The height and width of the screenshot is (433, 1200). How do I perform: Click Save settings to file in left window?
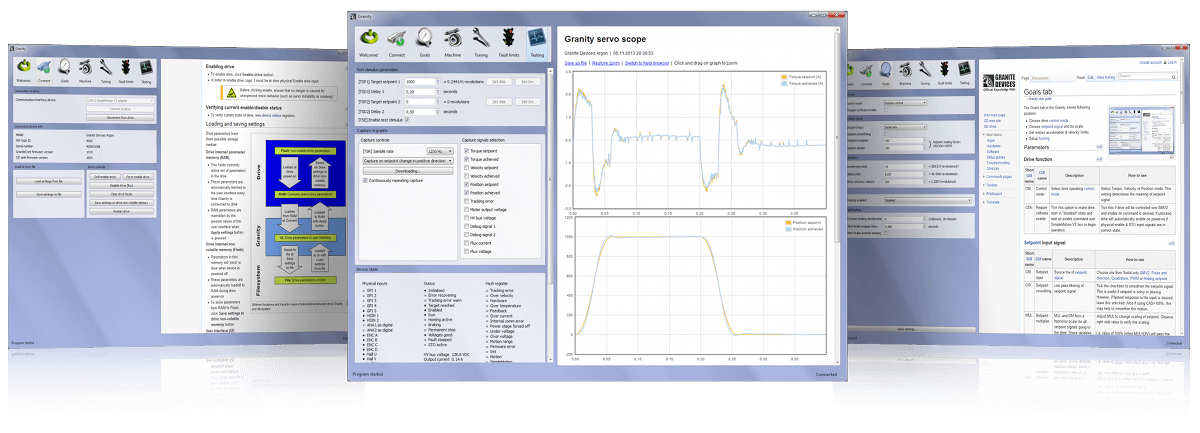49,194
